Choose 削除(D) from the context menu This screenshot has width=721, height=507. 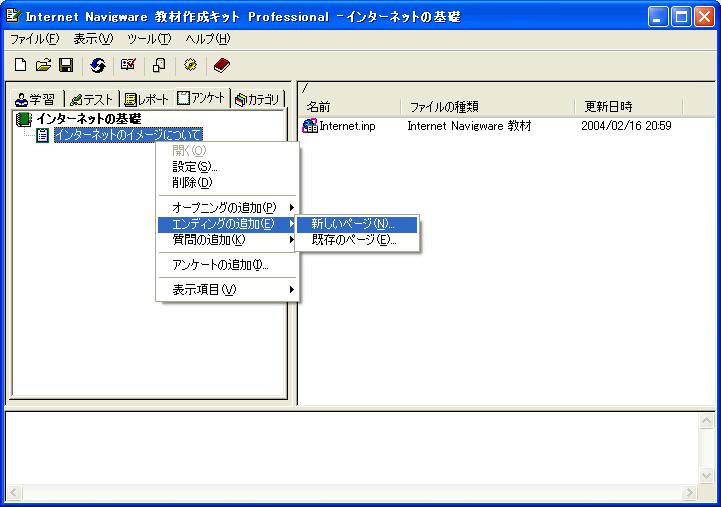[x=228, y=182]
